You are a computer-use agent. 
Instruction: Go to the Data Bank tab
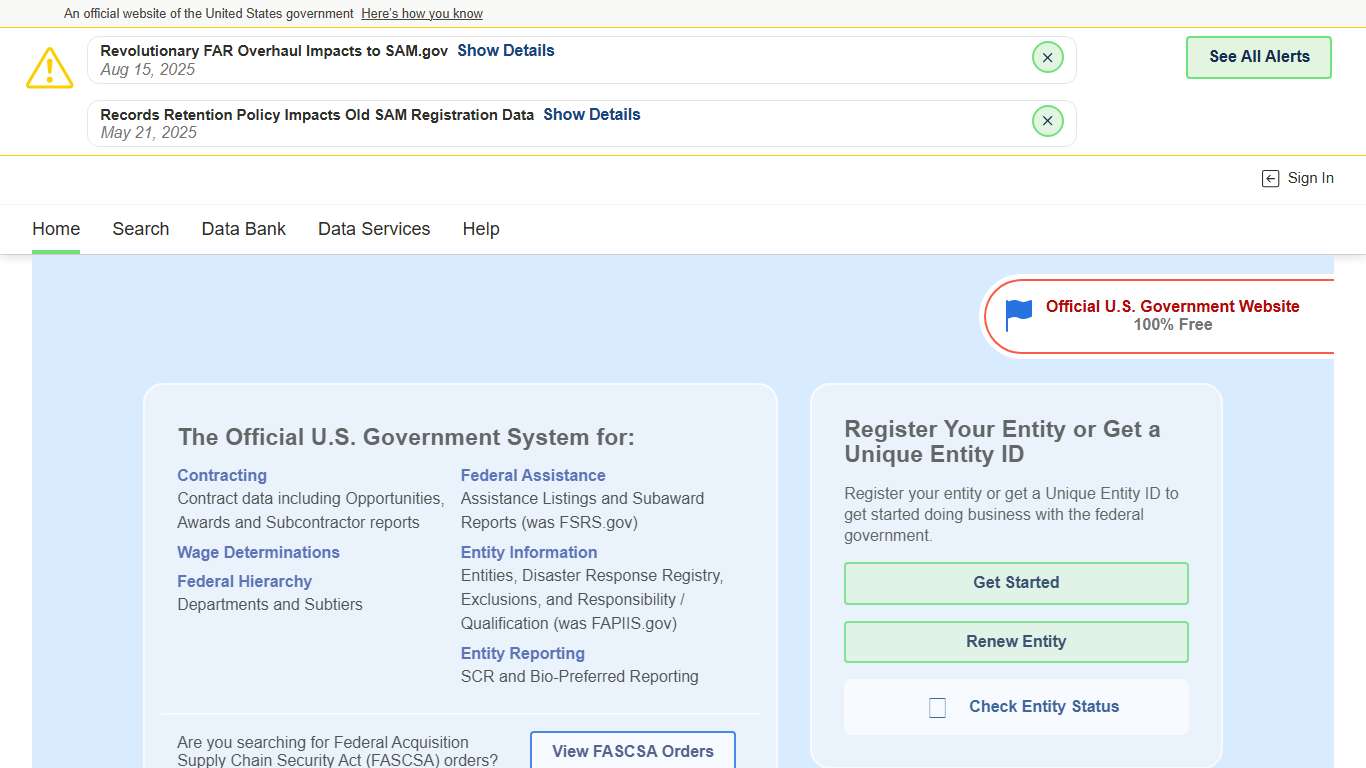[243, 229]
